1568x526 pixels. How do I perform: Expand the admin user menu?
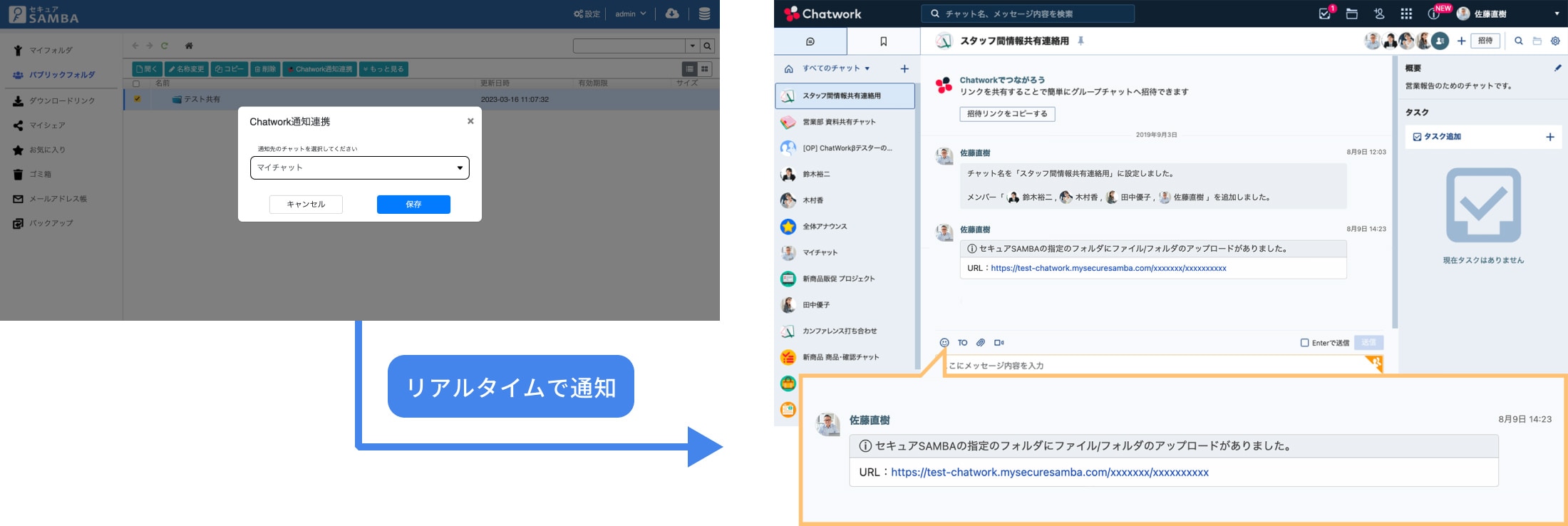pyautogui.click(x=631, y=14)
